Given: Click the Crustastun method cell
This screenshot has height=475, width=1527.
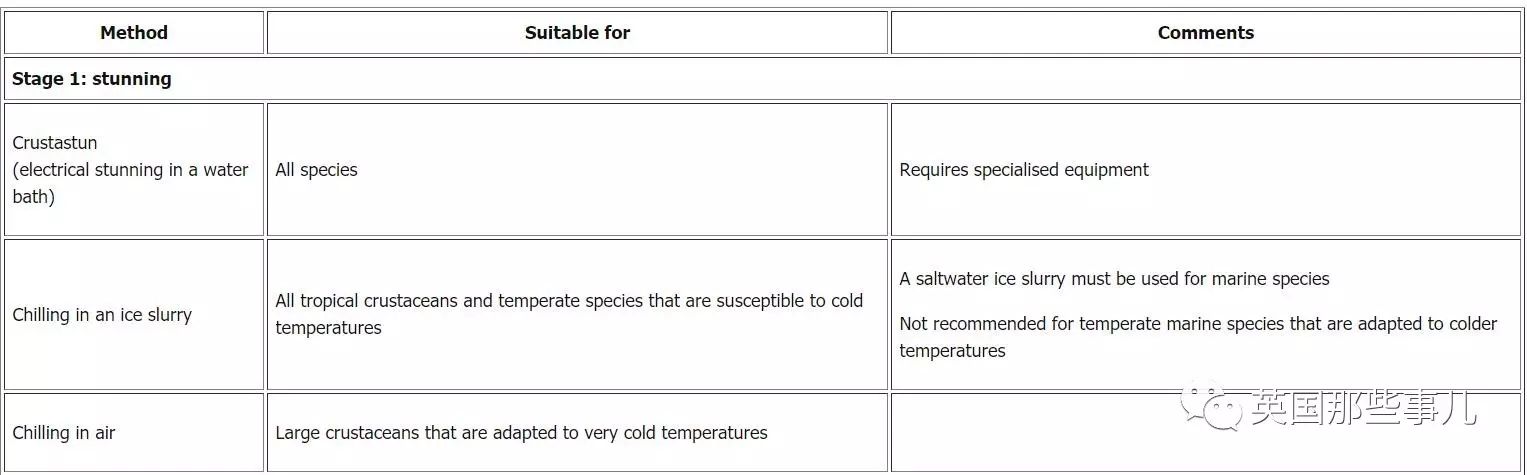Looking at the screenshot, I should (134, 170).
